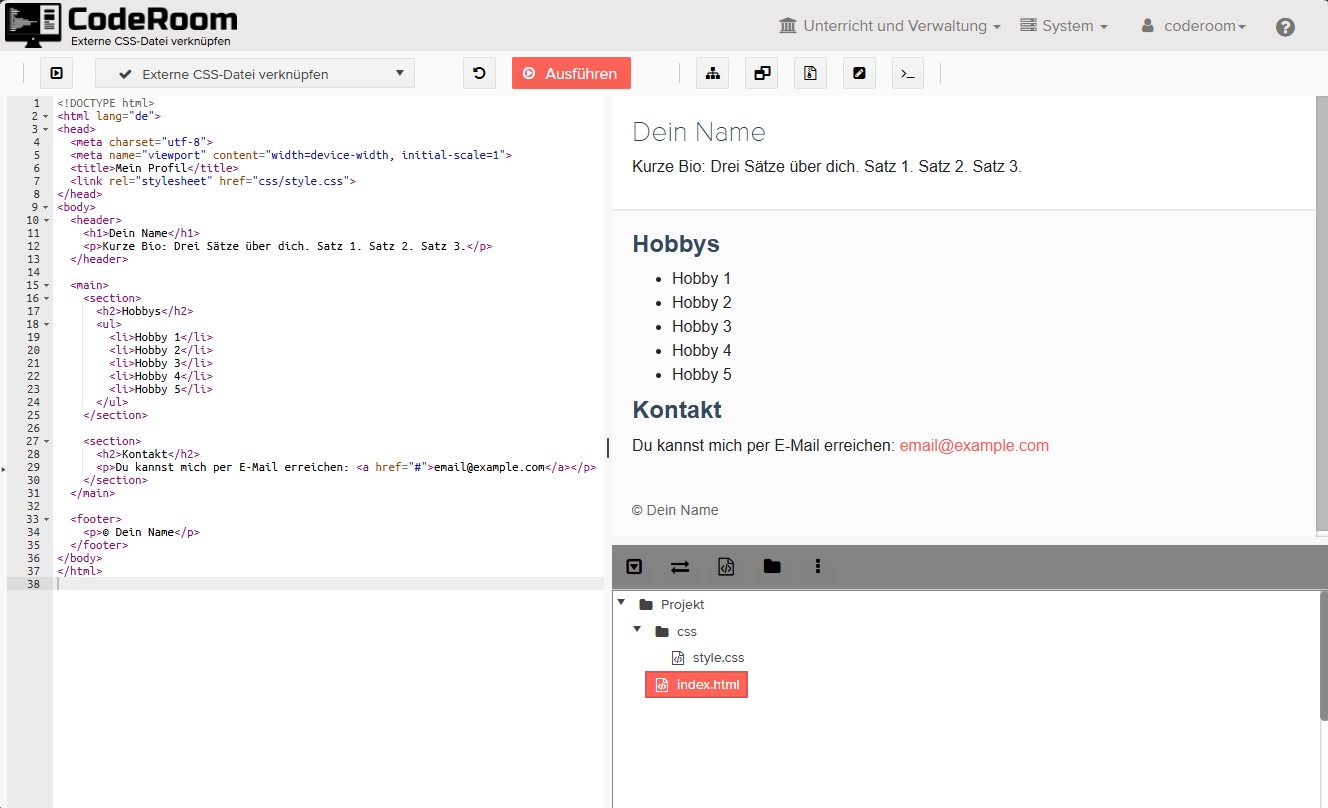Click the overlapping windows icon
The image size is (1328, 808).
coord(761,73)
